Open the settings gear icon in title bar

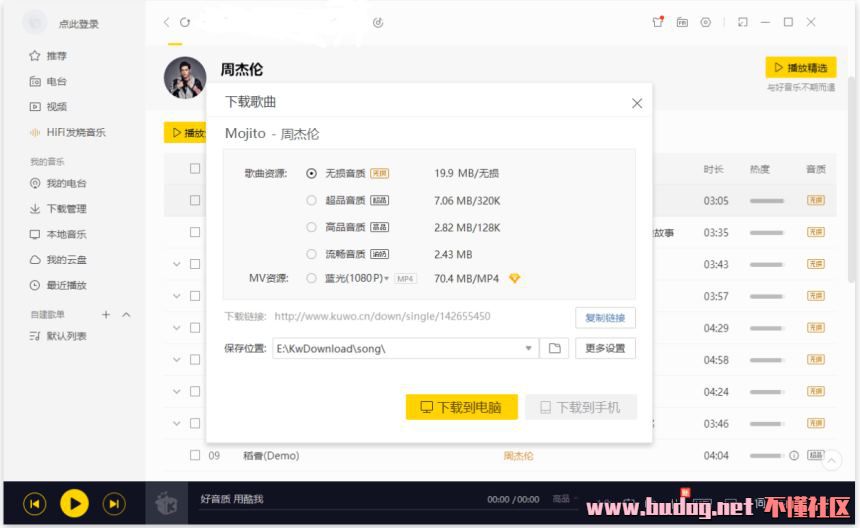(x=705, y=22)
